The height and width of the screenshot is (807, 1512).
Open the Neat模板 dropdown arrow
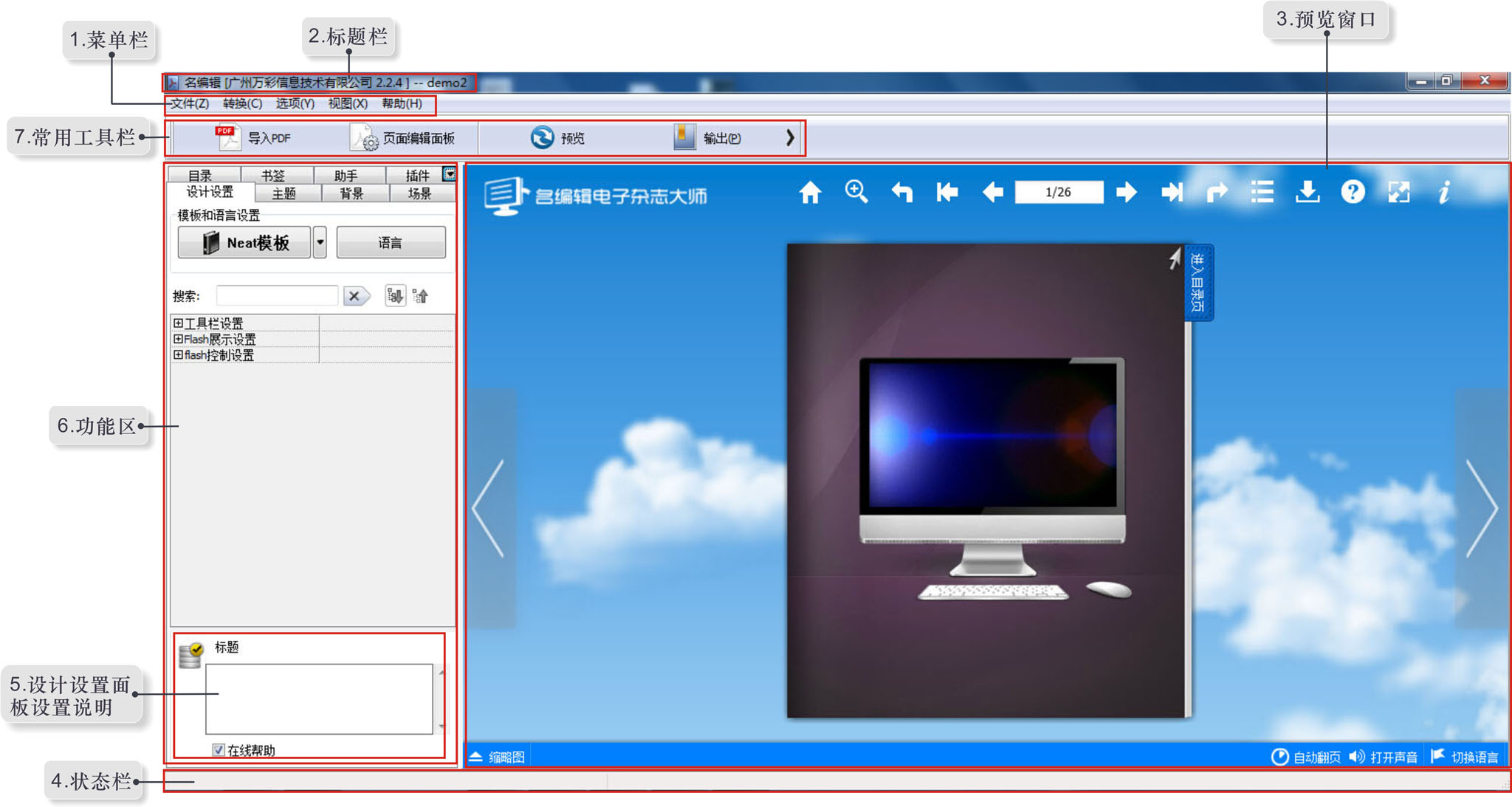click(320, 242)
